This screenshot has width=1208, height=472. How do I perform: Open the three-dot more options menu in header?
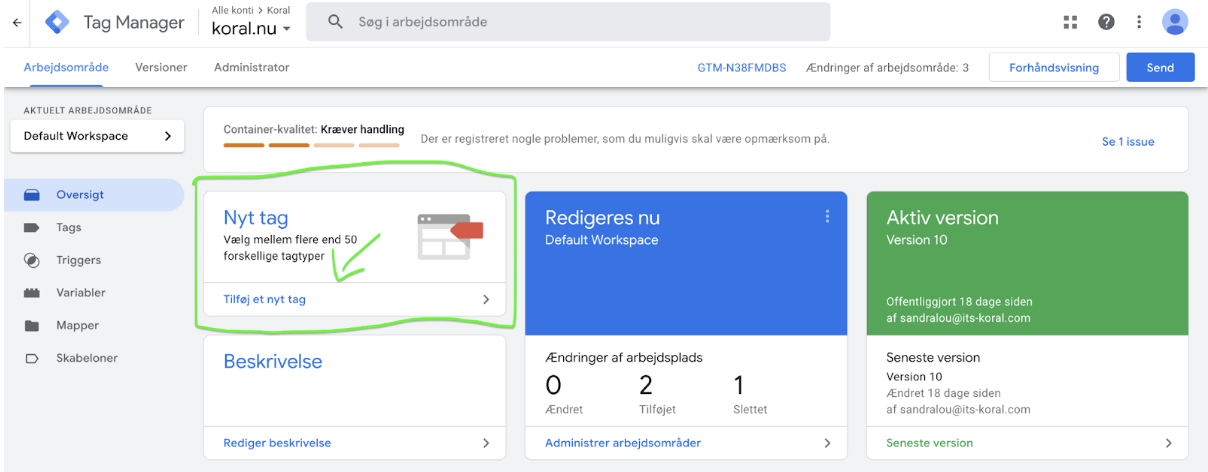tap(1139, 22)
